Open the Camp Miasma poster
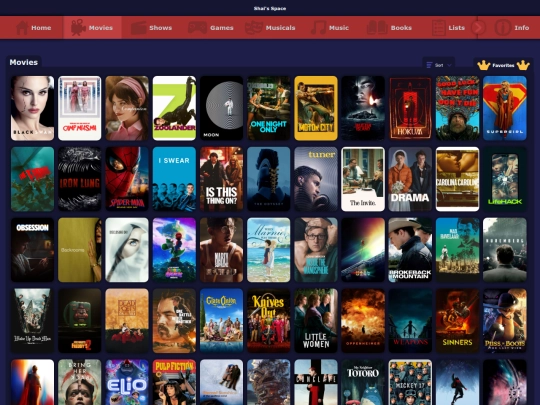This screenshot has height=405, width=540. tap(80, 108)
